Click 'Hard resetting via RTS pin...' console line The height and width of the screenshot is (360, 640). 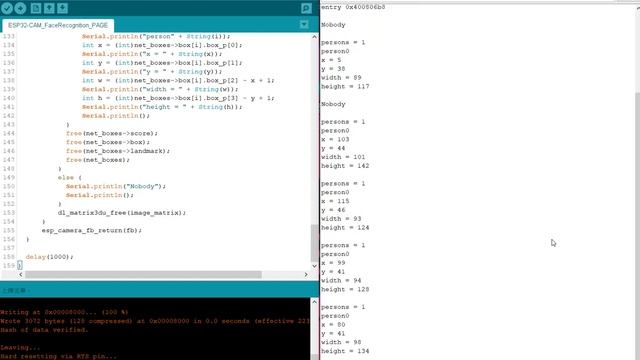[58, 356]
